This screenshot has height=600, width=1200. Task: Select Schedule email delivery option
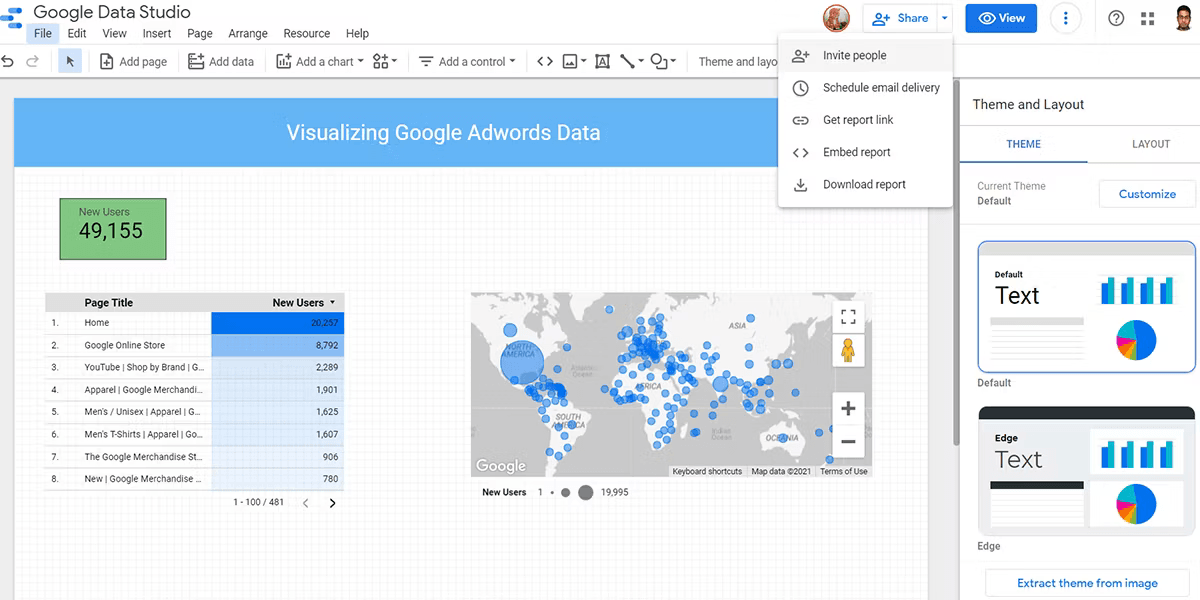(x=865, y=87)
